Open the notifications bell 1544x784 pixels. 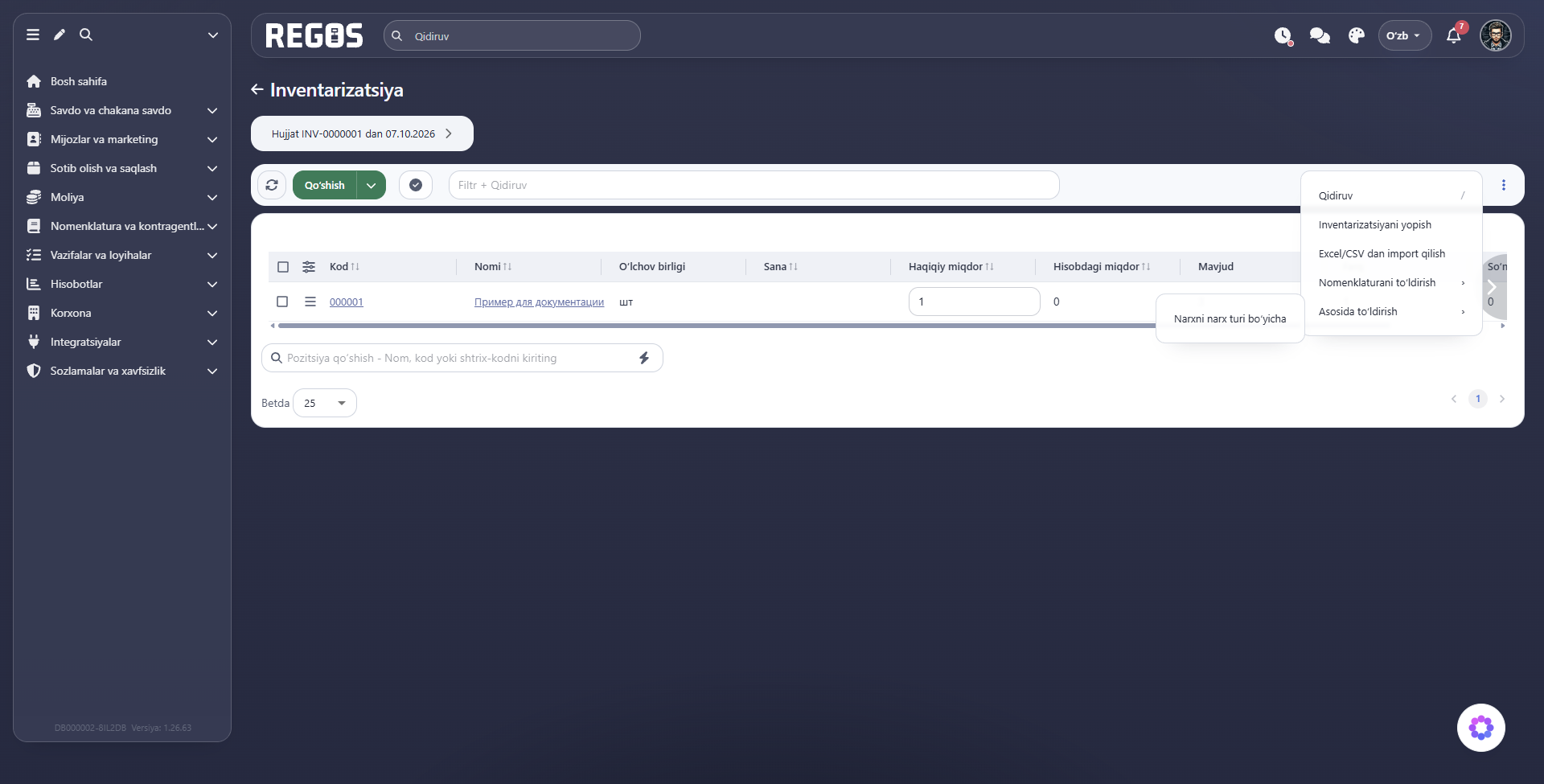1453,35
